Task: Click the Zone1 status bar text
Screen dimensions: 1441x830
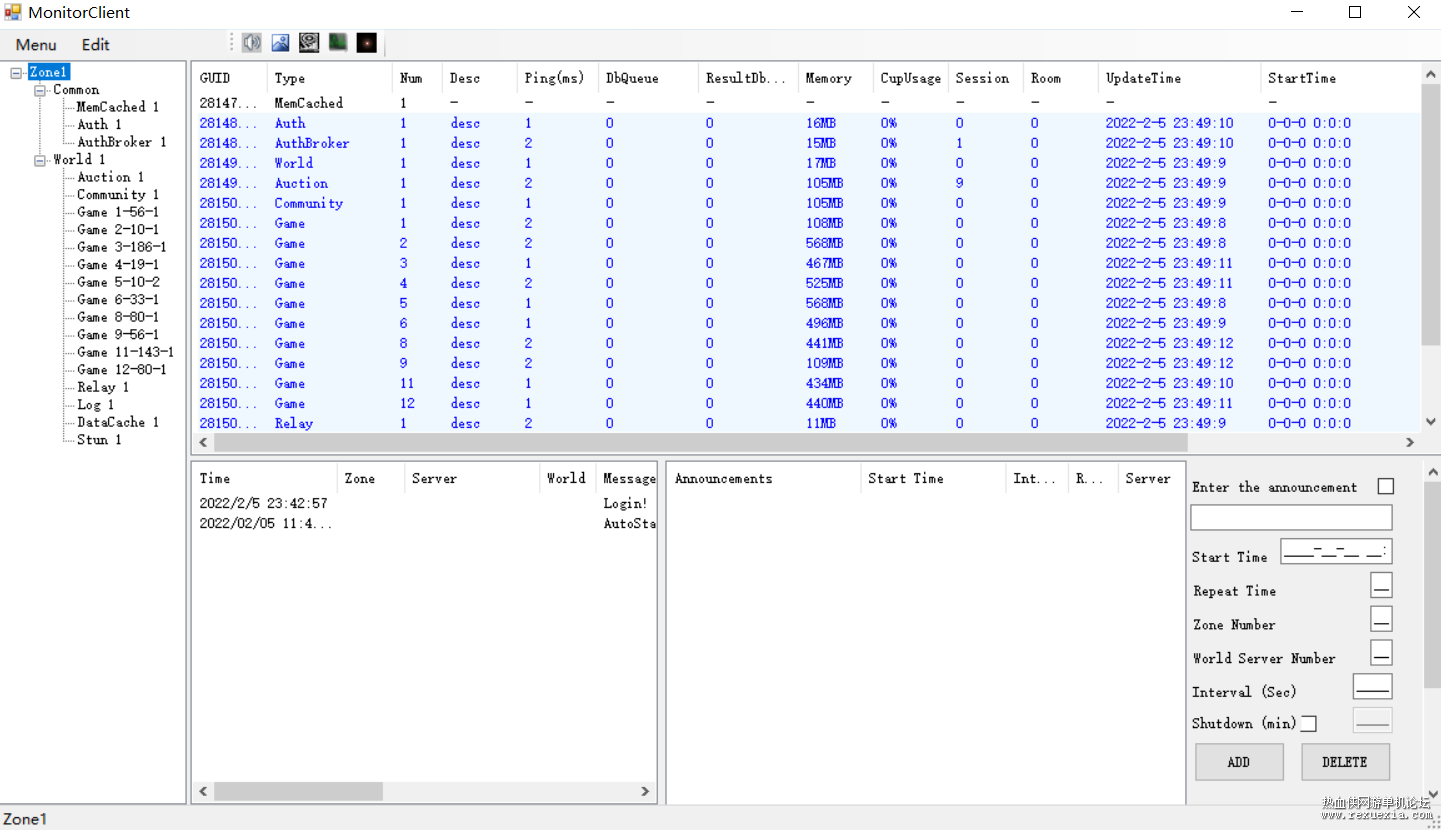Action: 25,819
